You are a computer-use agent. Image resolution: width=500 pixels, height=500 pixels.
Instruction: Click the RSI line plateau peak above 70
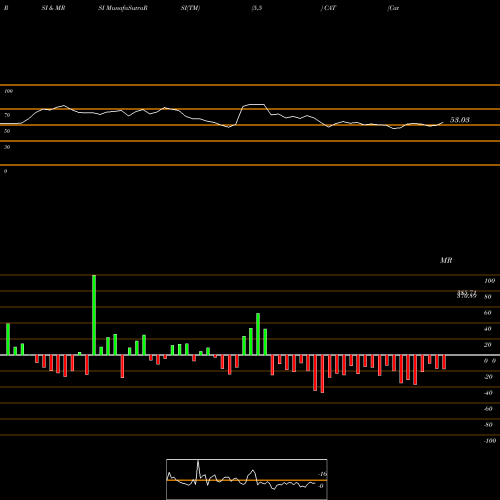point(256,105)
